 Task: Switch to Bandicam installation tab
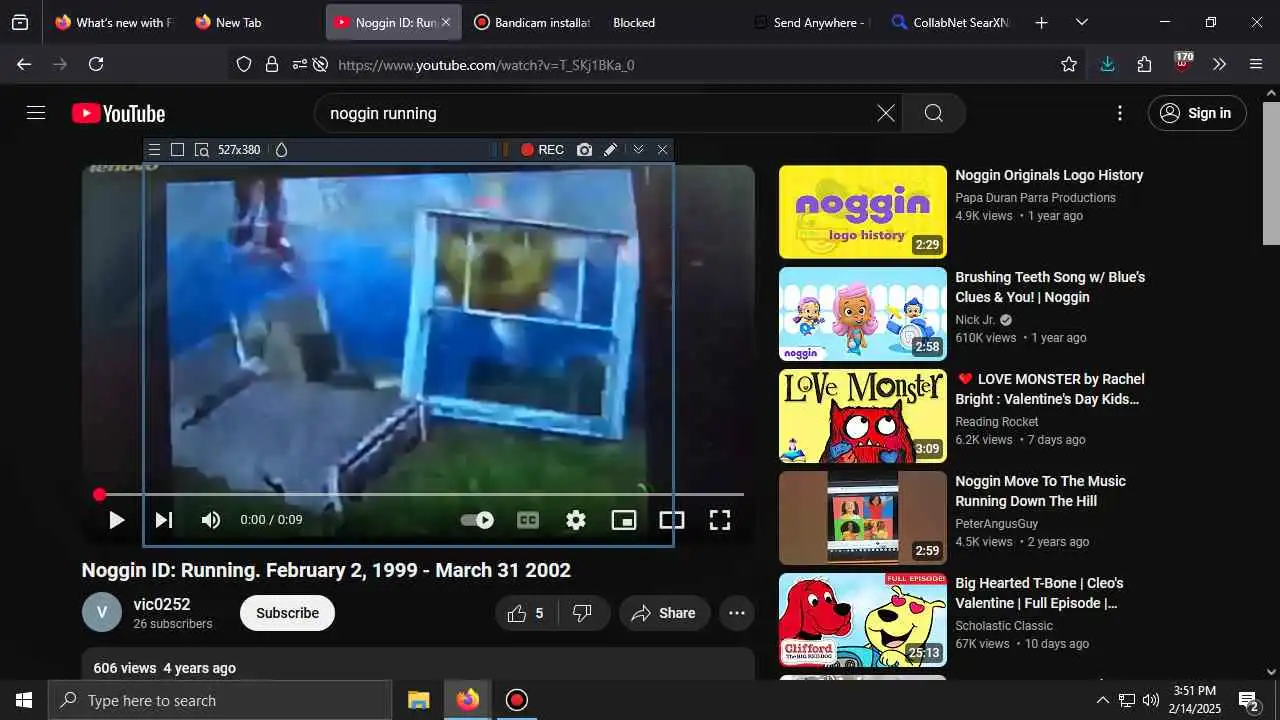(x=531, y=22)
